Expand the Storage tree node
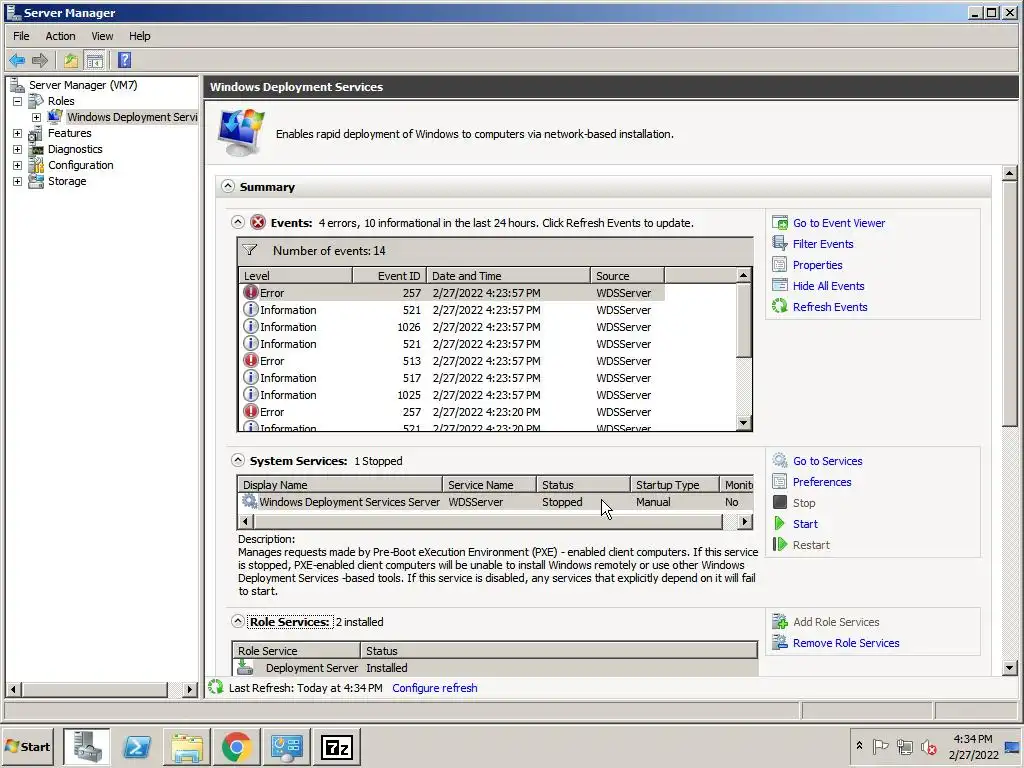 coord(18,182)
